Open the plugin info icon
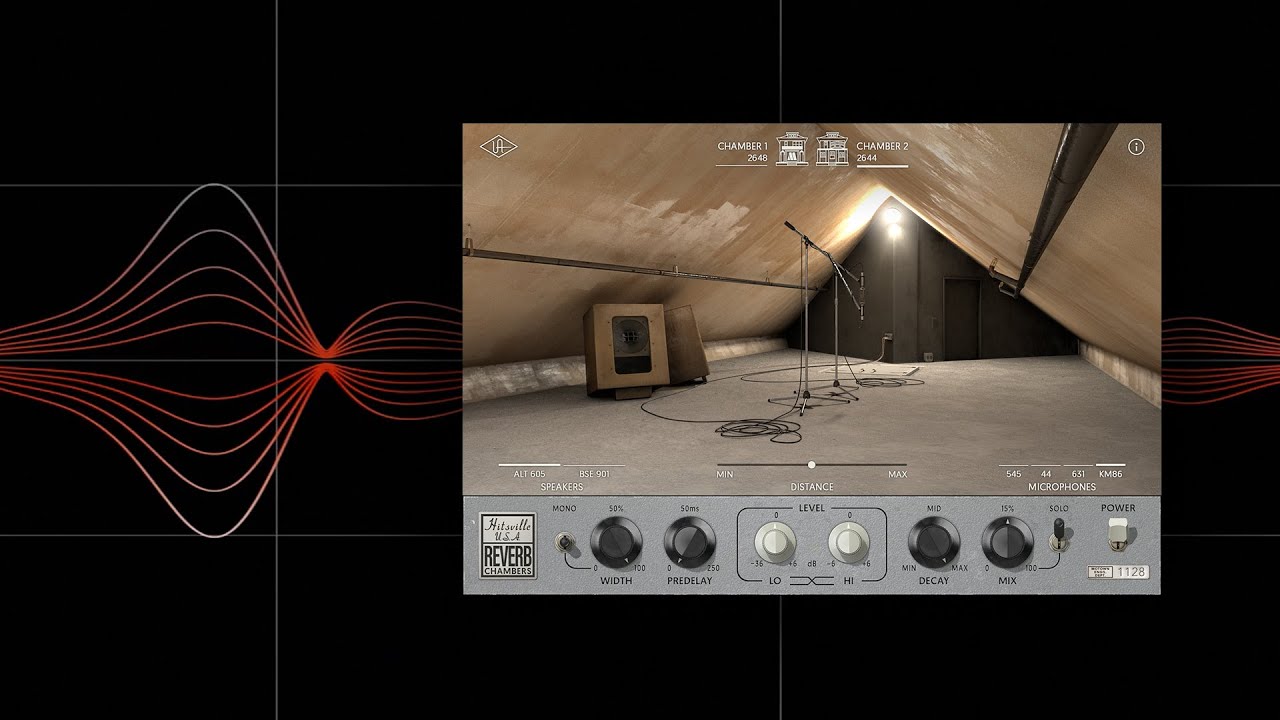Viewport: 1280px width, 720px height. pos(1136,147)
